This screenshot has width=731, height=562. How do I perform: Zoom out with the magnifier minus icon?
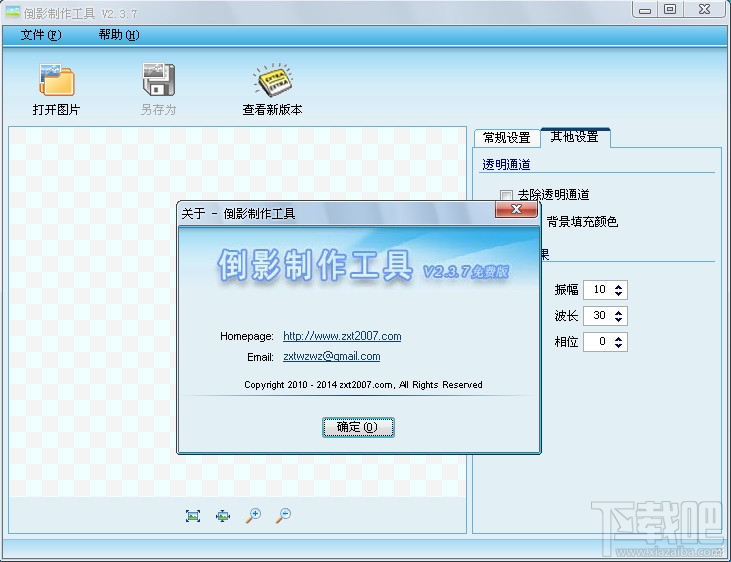coord(283,515)
